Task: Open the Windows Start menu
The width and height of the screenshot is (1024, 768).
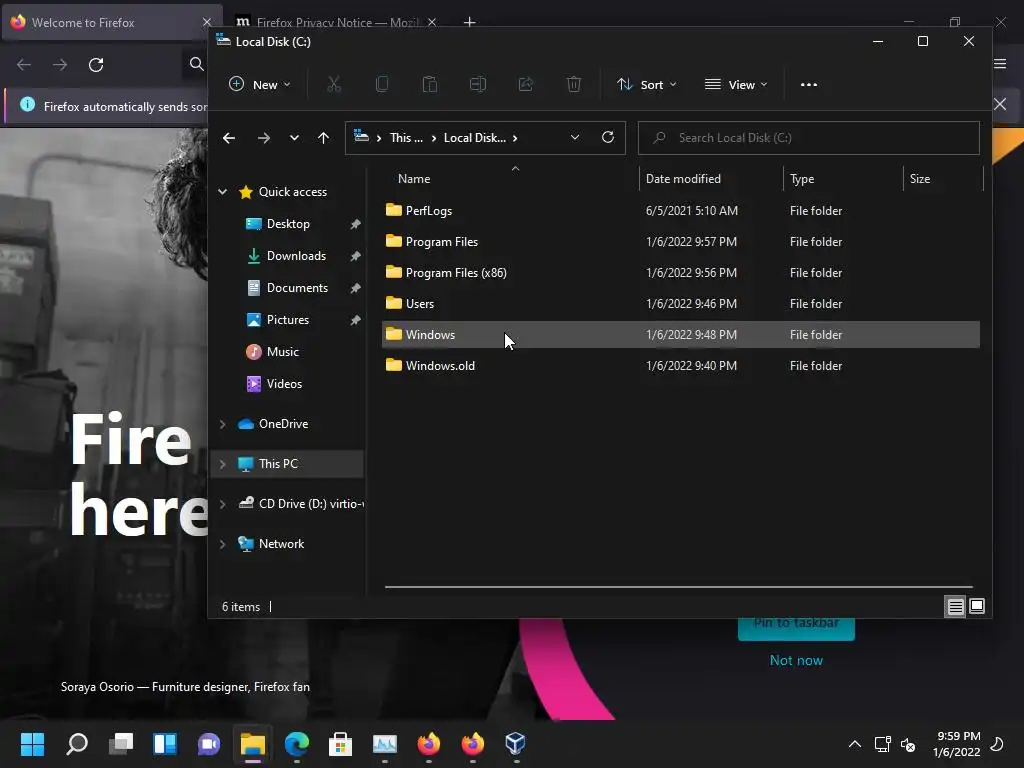Action: click(x=32, y=744)
